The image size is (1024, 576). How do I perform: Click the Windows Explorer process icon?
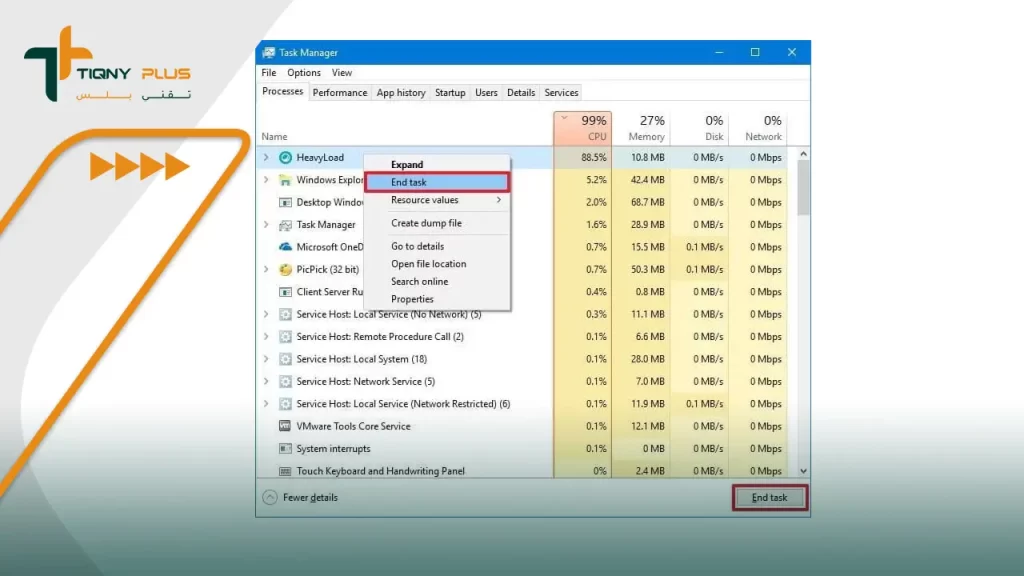tap(285, 180)
